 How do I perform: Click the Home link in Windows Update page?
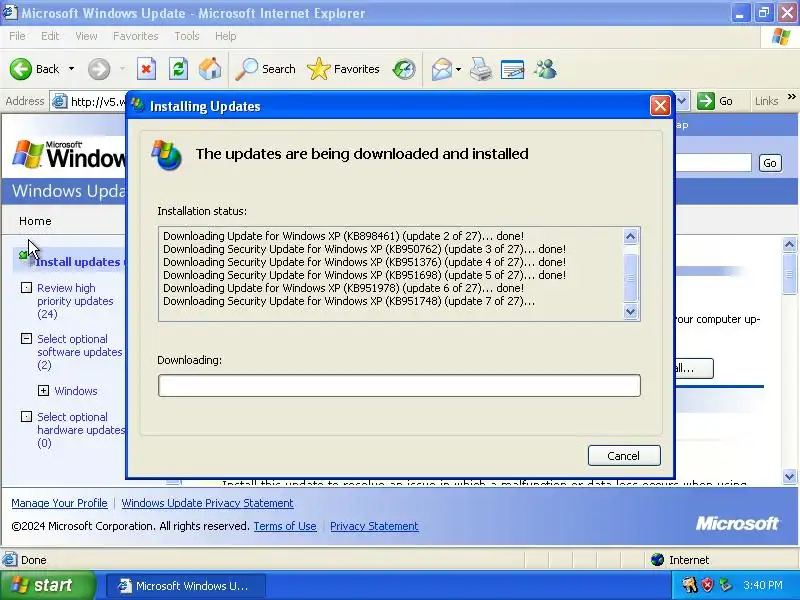click(x=35, y=221)
